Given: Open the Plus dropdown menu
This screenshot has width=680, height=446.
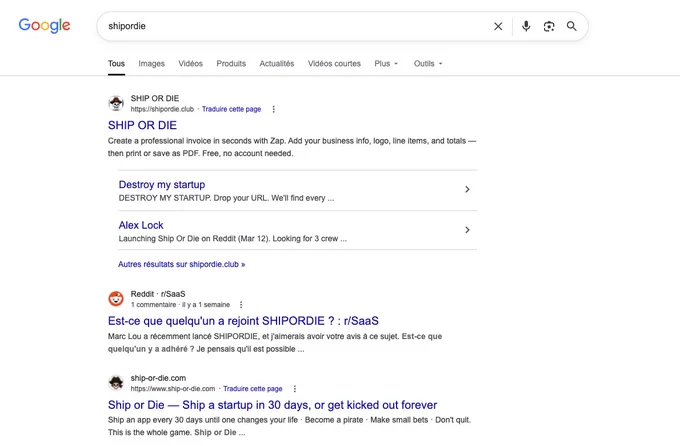Looking at the screenshot, I should [x=386, y=64].
